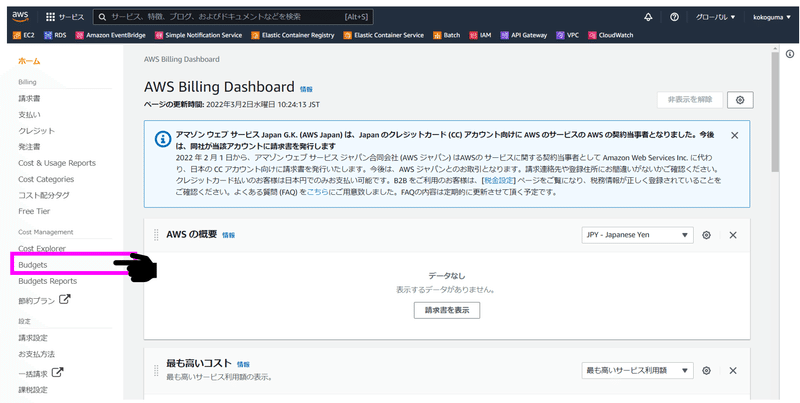Open Simple Notification Service bookmark
Screen dimensions: 800x403
198,35
